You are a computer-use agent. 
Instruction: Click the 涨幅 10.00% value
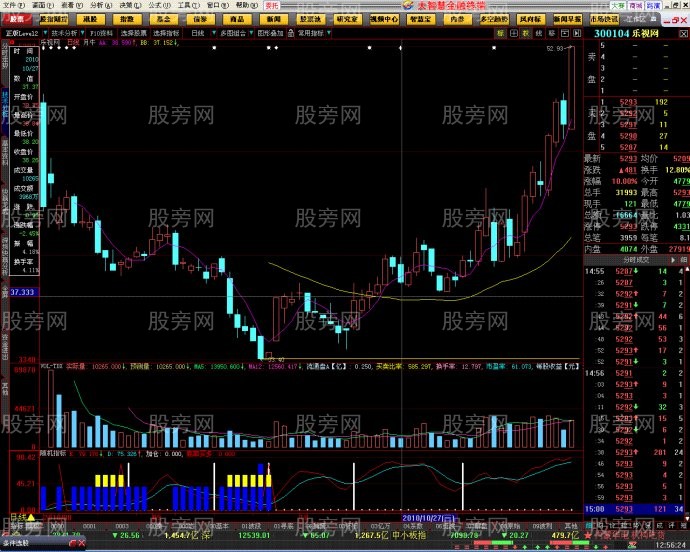pyautogui.click(x=624, y=181)
